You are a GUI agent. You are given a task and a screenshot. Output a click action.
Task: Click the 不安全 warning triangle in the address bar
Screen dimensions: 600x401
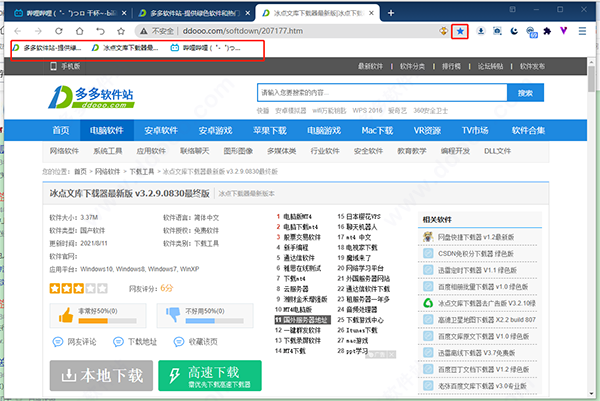tap(143, 31)
